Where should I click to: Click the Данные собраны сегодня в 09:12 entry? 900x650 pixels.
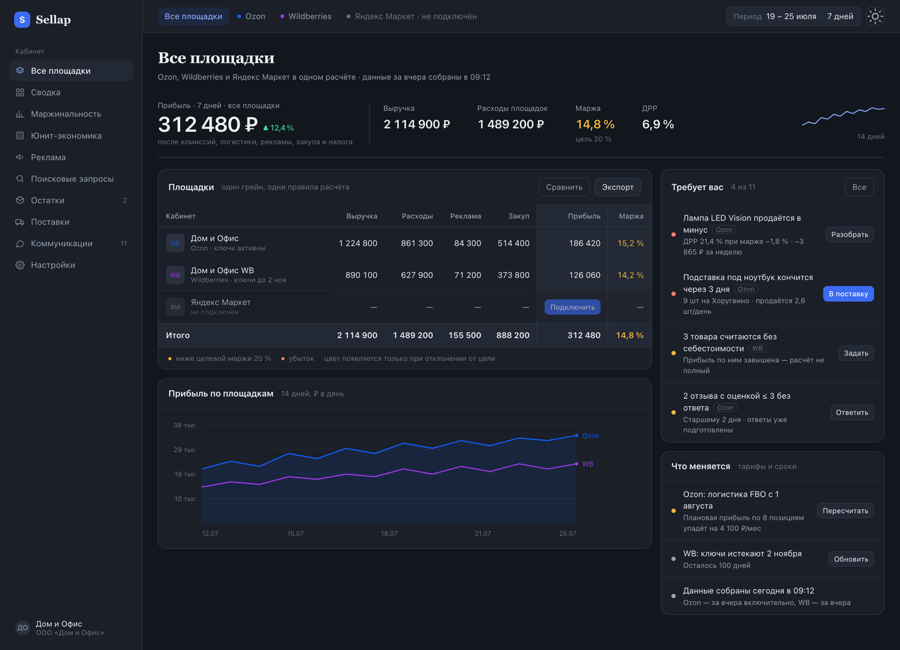coord(773,596)
